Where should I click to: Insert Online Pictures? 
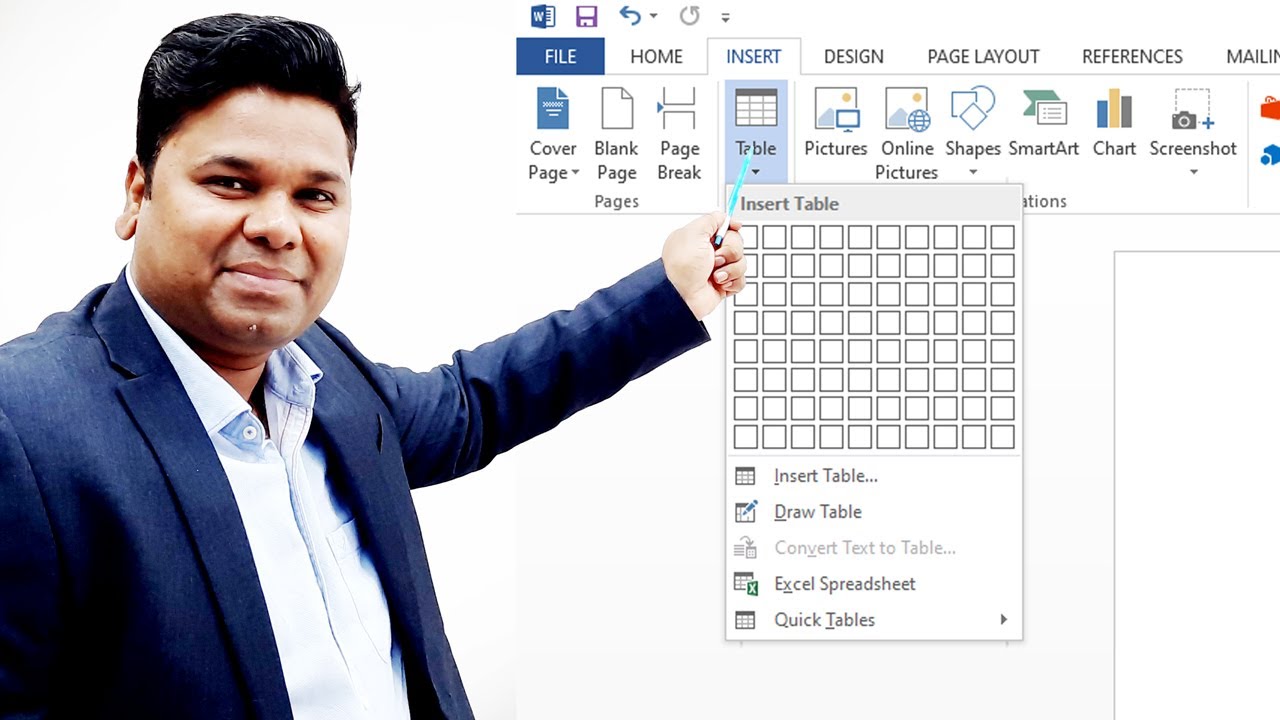click(x=906, y=125)
